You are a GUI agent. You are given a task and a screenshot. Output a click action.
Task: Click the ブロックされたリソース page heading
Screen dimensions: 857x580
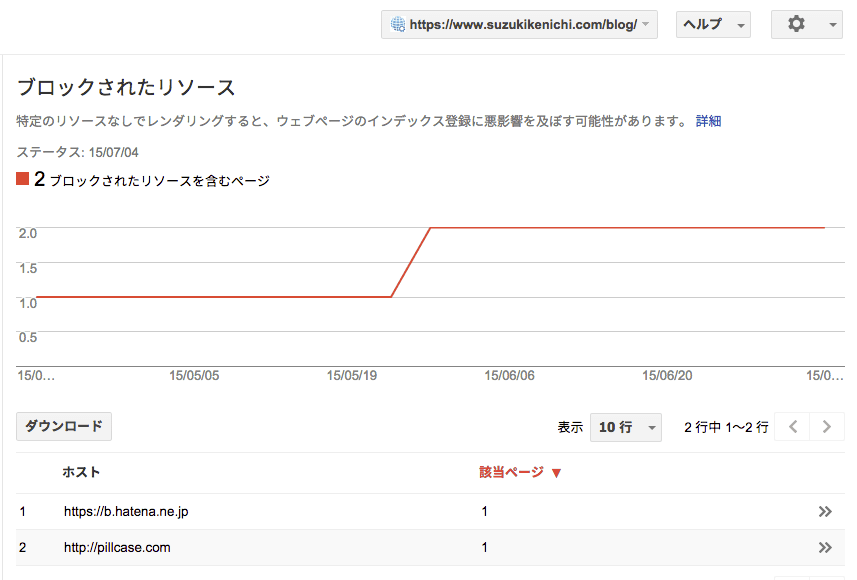126,87
